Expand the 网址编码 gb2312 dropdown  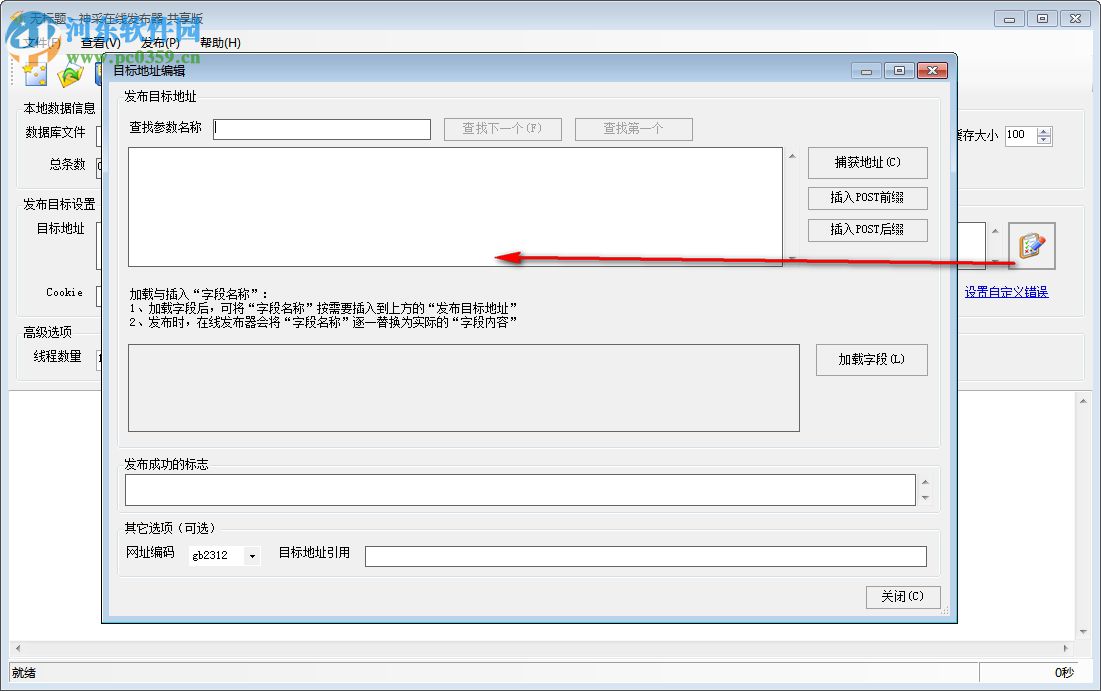(252, 556)
